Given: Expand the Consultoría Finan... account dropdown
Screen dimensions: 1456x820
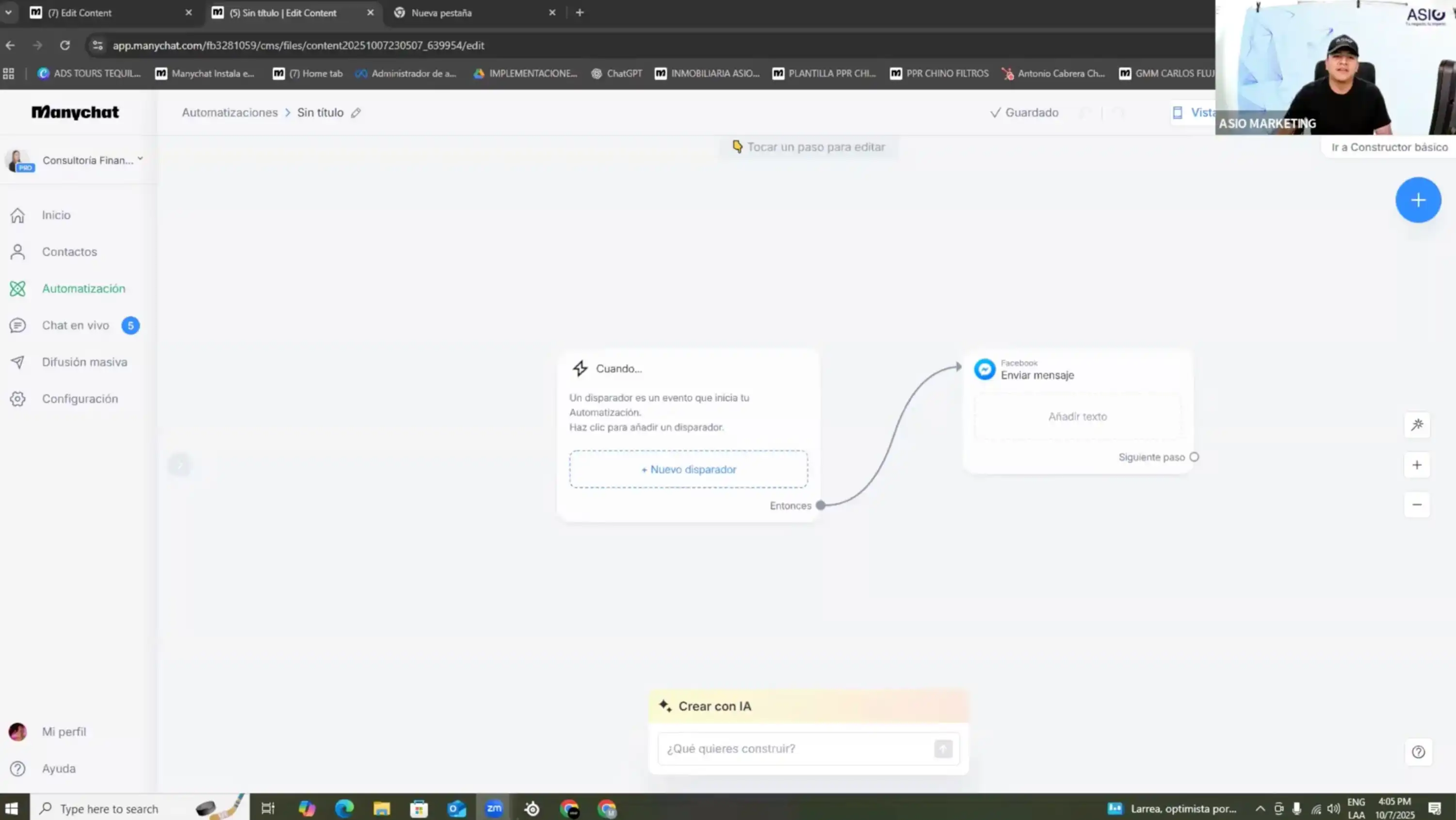Looking at the screenshot, I should click(140, 160).
